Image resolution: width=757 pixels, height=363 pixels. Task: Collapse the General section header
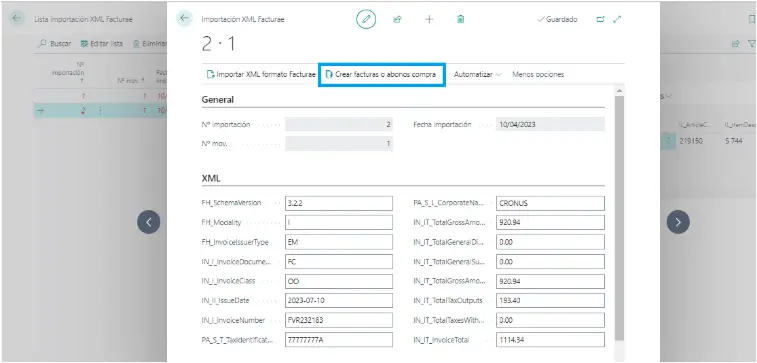click(x=218, y=99)
